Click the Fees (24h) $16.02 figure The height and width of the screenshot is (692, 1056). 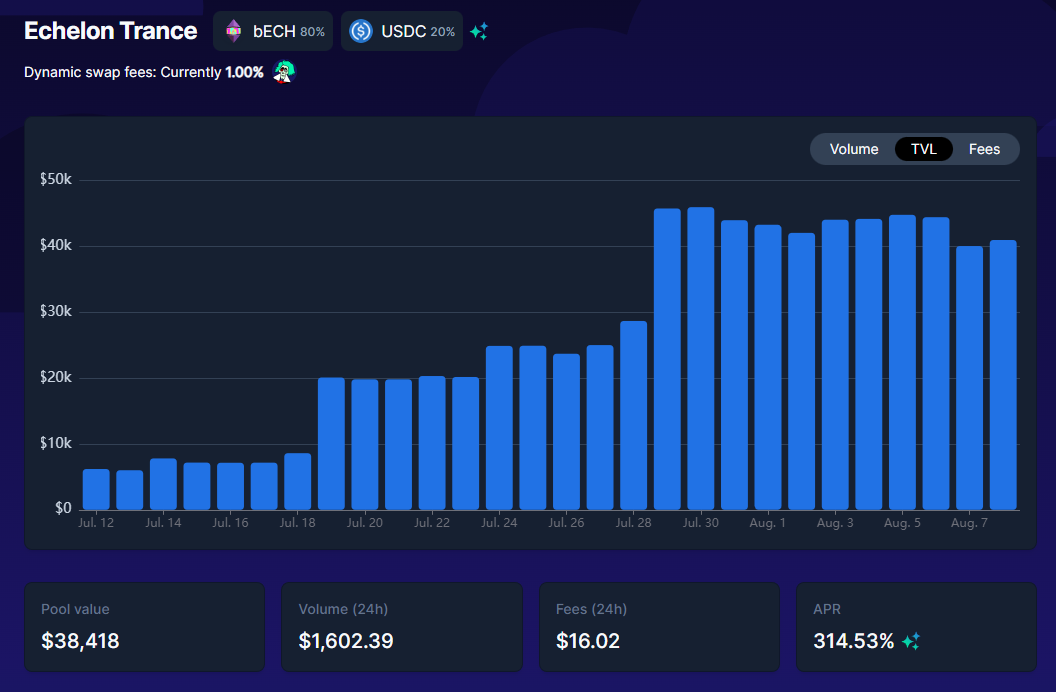588,641
